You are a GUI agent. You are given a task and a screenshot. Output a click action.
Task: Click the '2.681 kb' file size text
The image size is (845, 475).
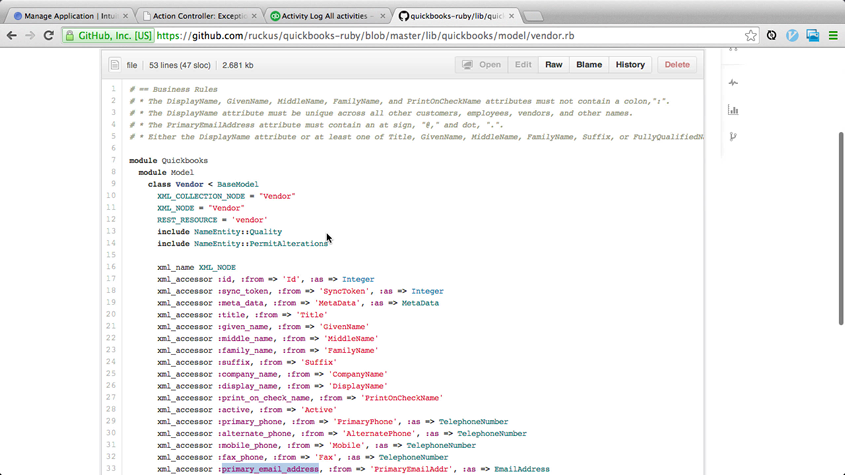238,65
